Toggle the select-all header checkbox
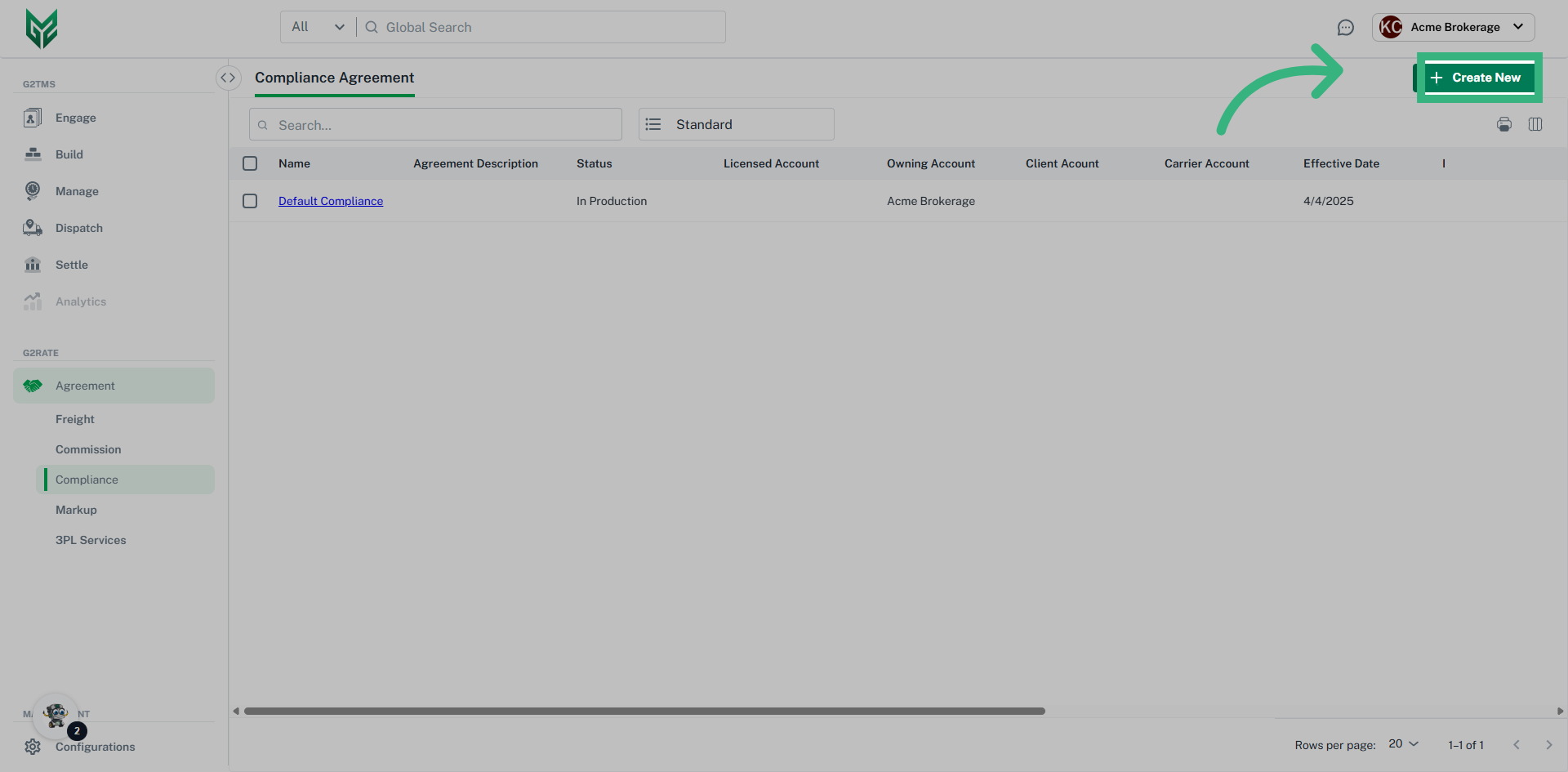The height and width of the screenshot is (772, 1568). coord(250,163)
